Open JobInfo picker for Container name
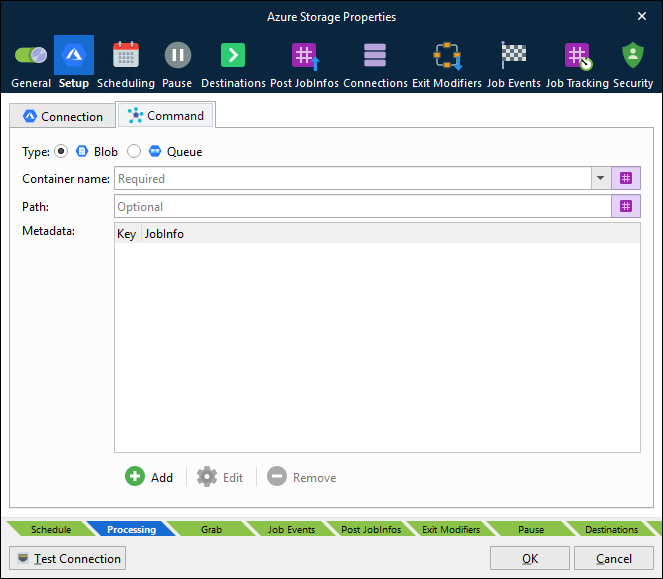This screenshot has height=579, width=663. click(x=626, y=178)
